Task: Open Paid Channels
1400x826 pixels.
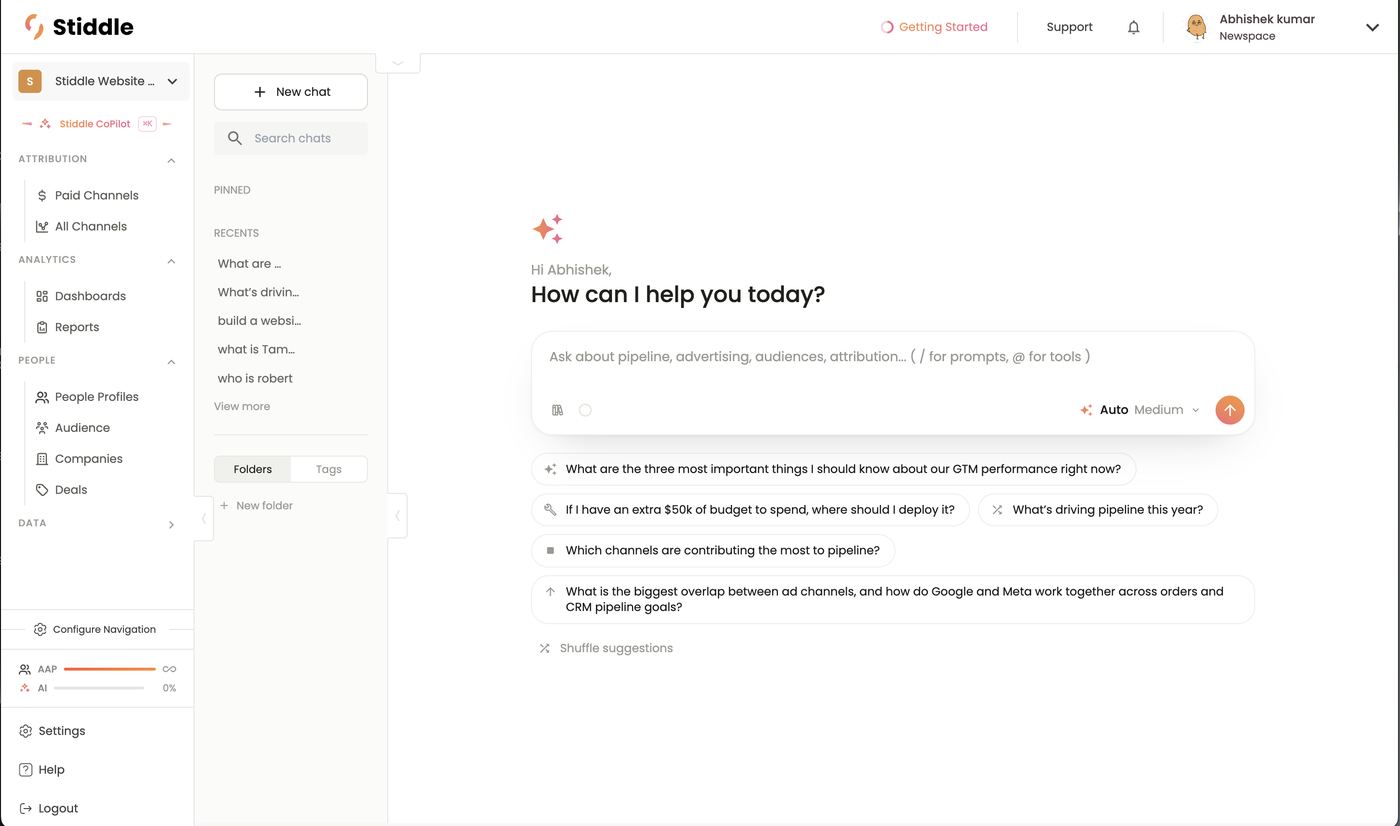Action: (x=97, y=195)
